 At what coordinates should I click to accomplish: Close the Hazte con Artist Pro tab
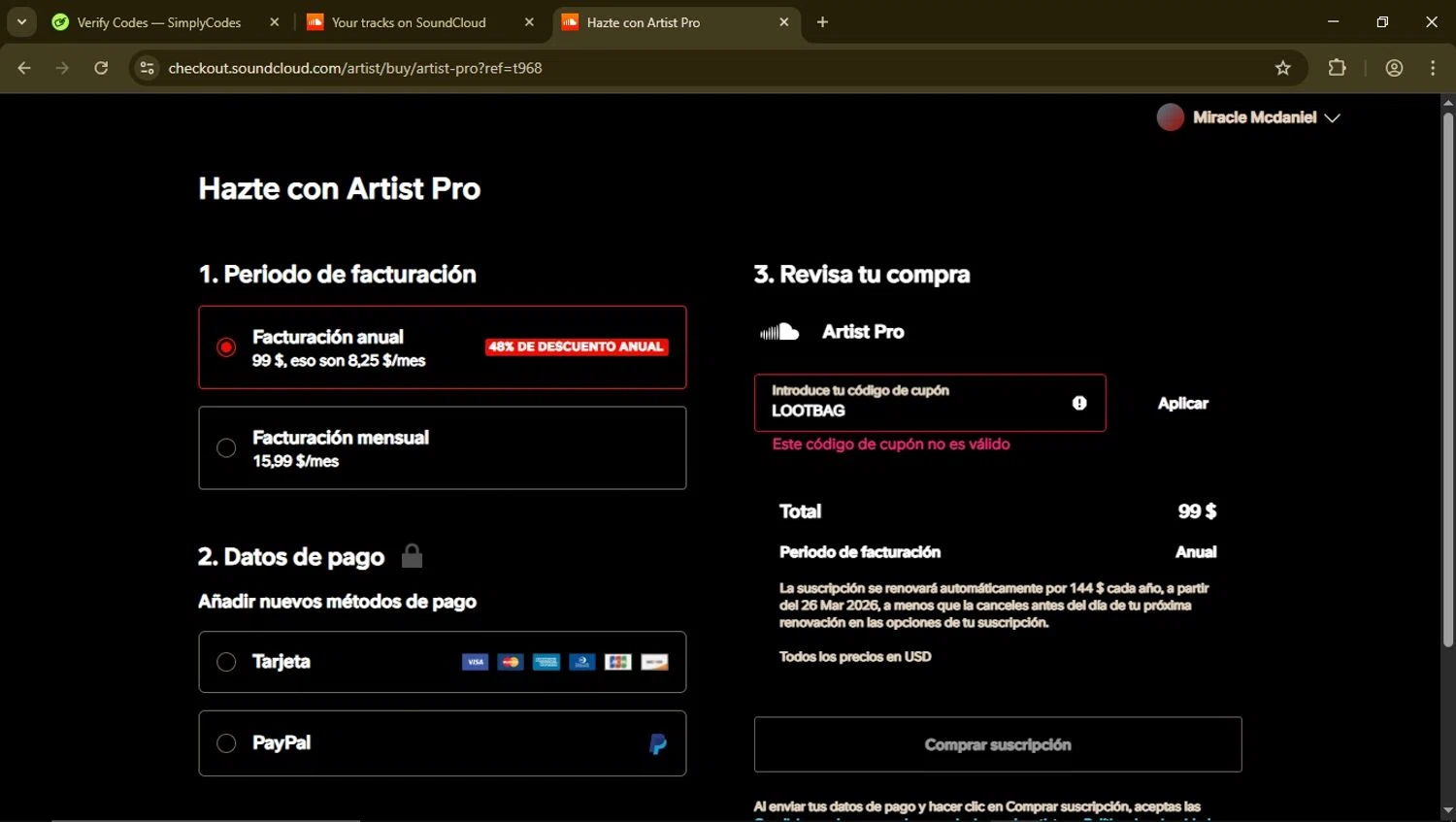click(x=784, y=21)
